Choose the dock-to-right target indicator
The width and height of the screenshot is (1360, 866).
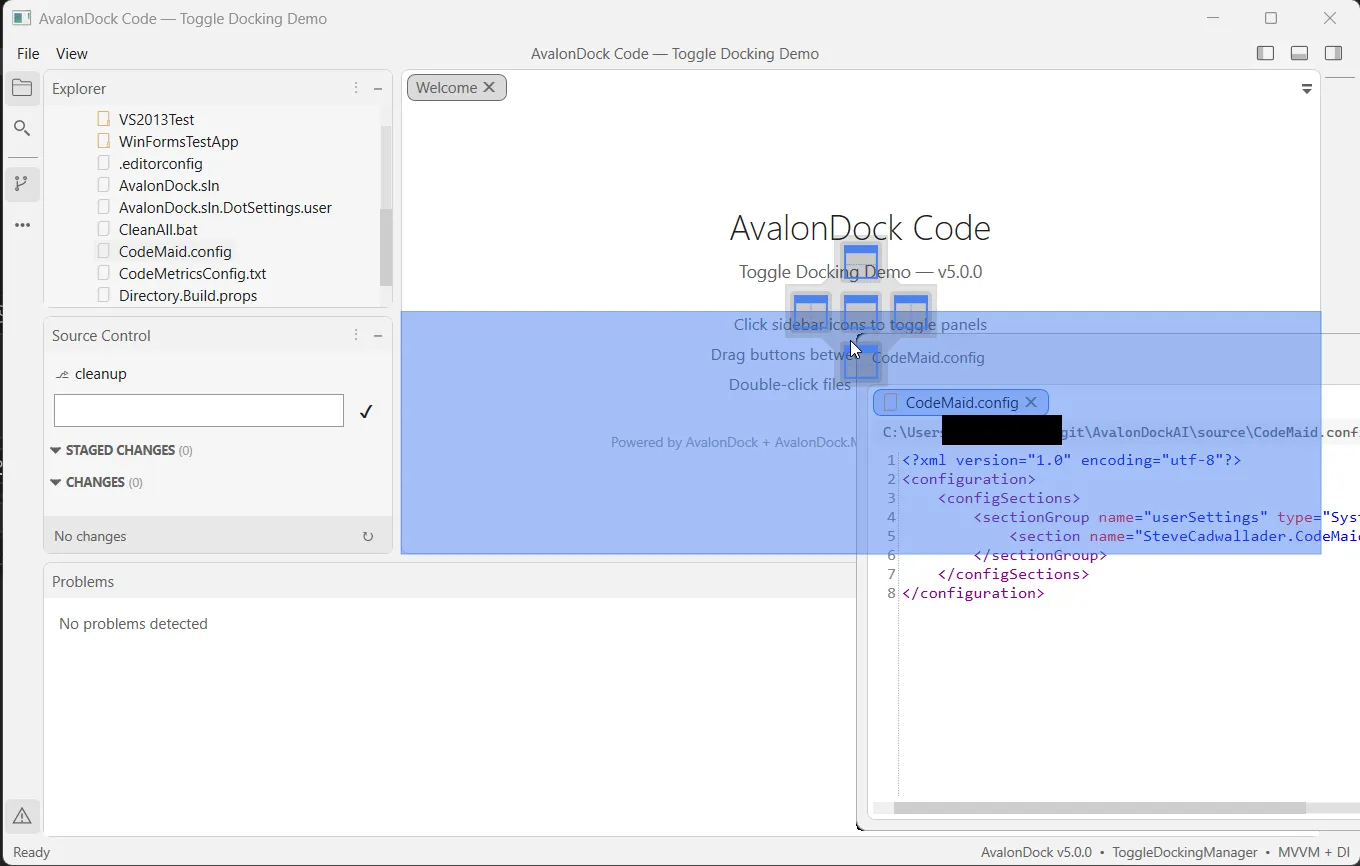pos(910,310)
